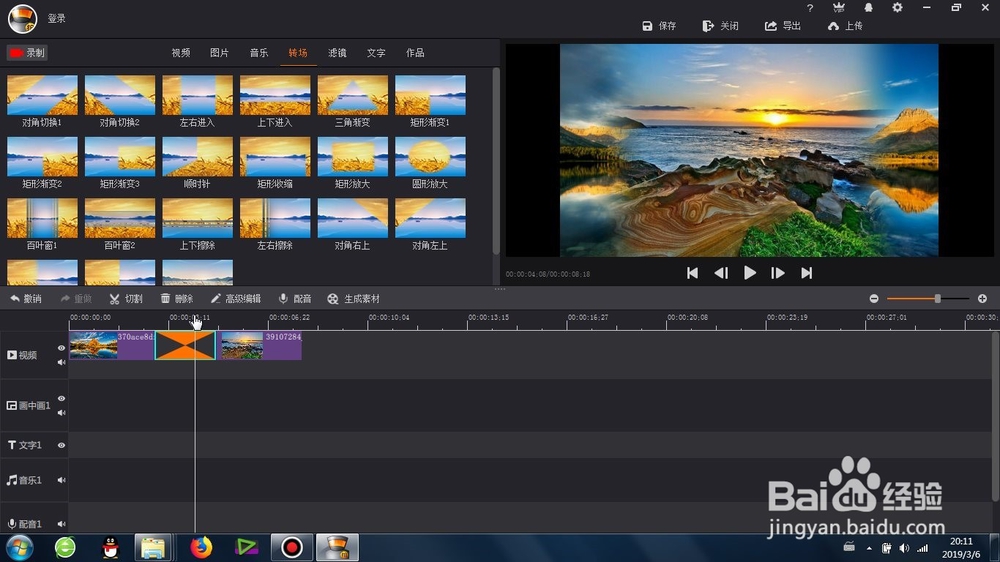Click the record (录制) button
Viewport: 1000px width, 562px height.
27,53
